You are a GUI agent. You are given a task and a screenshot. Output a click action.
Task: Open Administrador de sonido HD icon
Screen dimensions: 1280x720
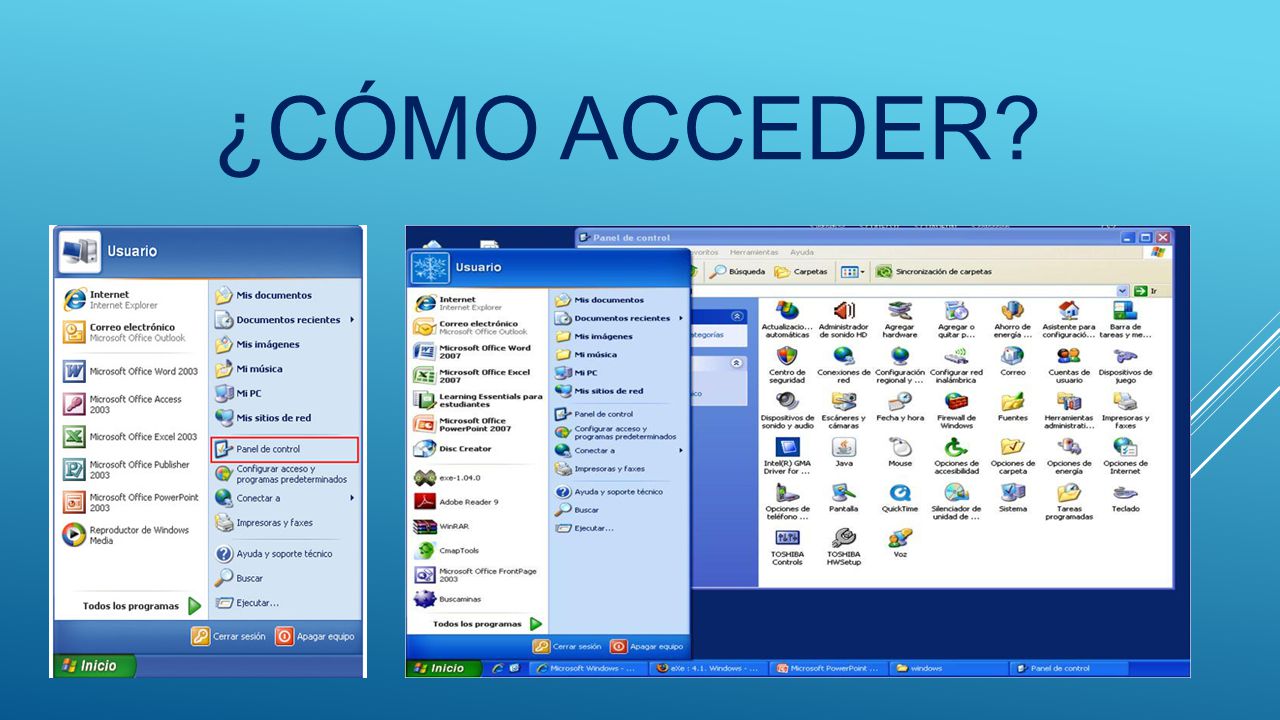pos(843,320)
